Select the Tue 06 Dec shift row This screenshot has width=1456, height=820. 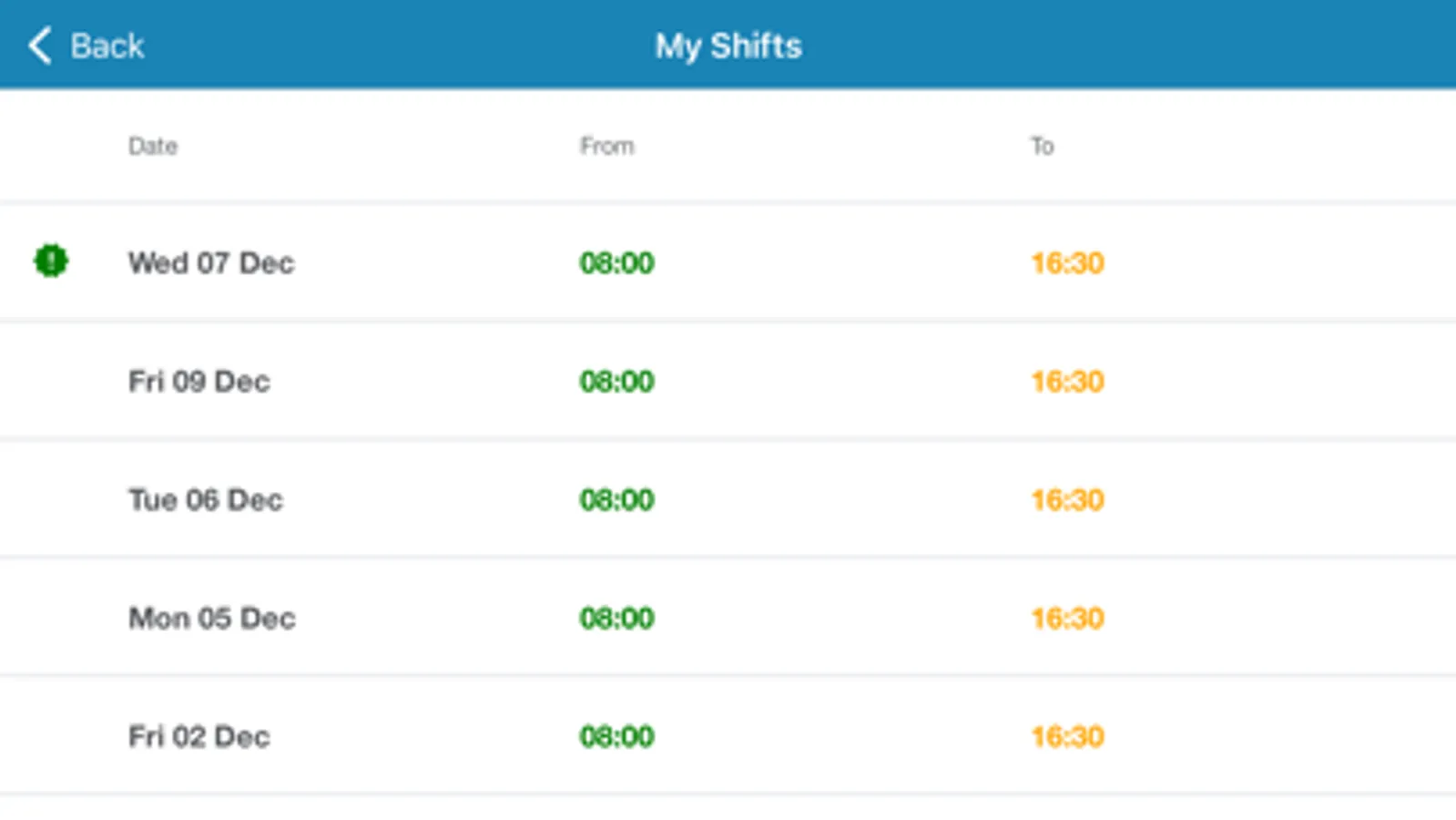click(206, 499)
